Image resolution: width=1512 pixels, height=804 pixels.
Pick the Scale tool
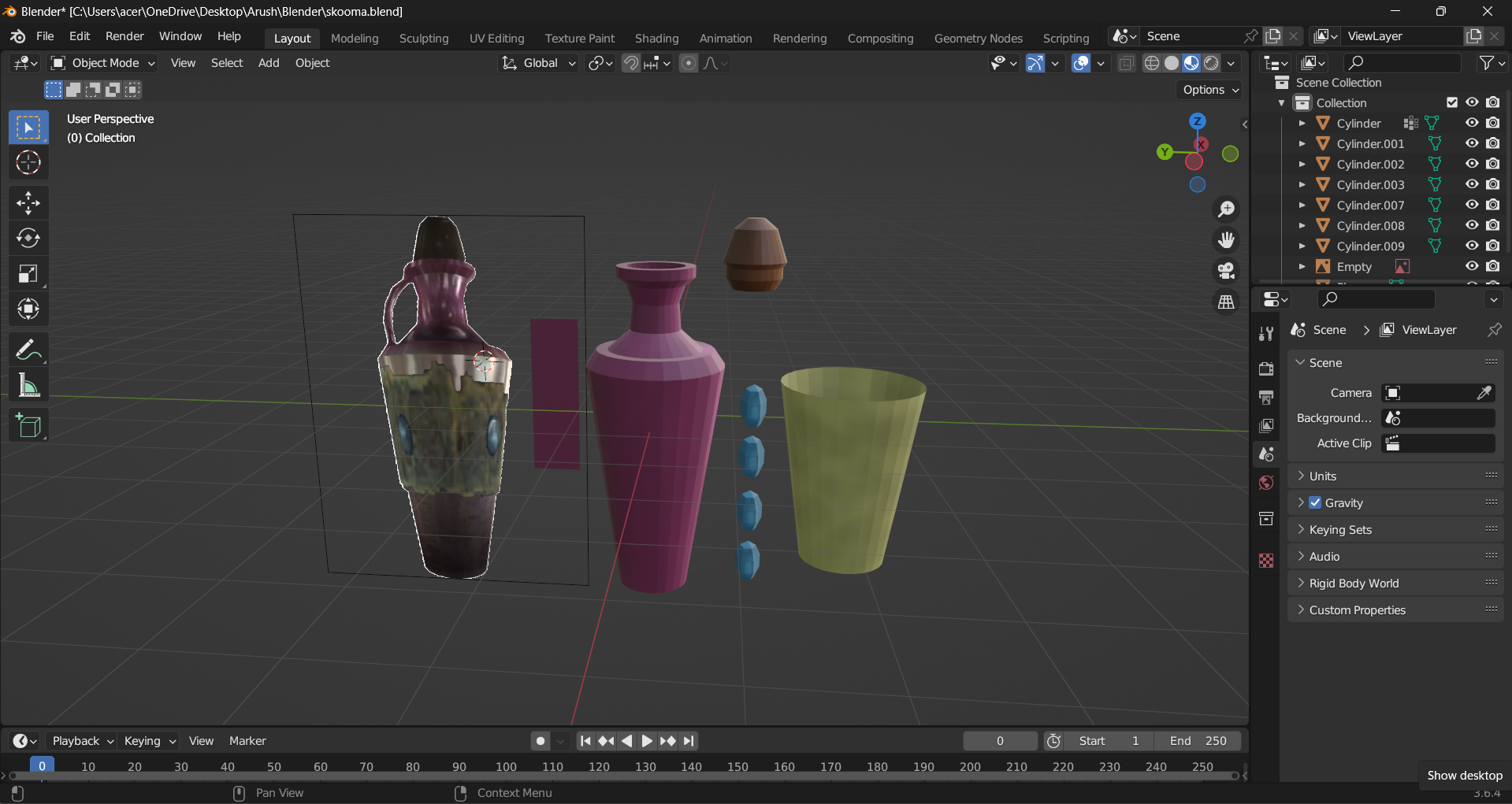(28, 273)
